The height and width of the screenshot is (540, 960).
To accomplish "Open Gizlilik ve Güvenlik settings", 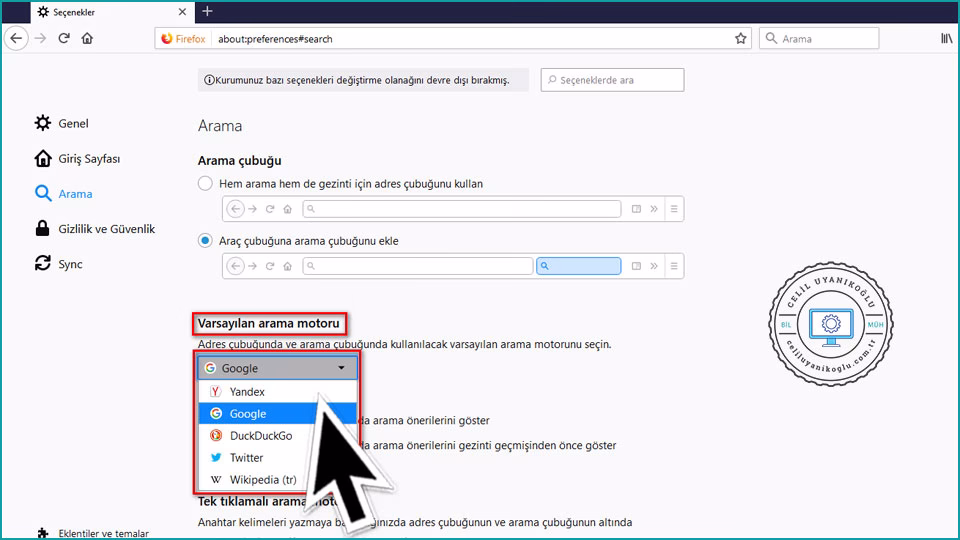I will 95,229.
